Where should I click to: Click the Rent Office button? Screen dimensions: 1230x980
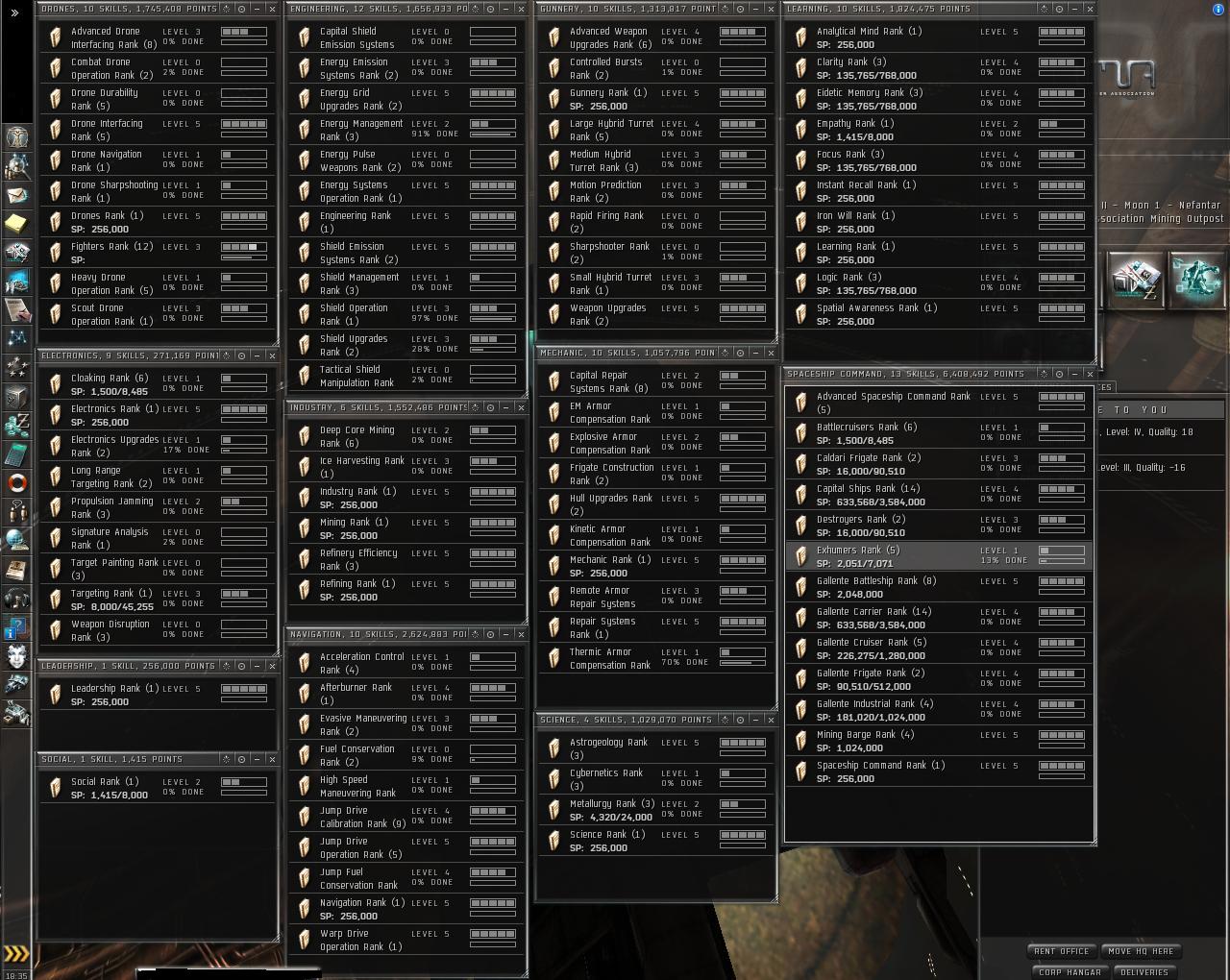coord(1061,951)
